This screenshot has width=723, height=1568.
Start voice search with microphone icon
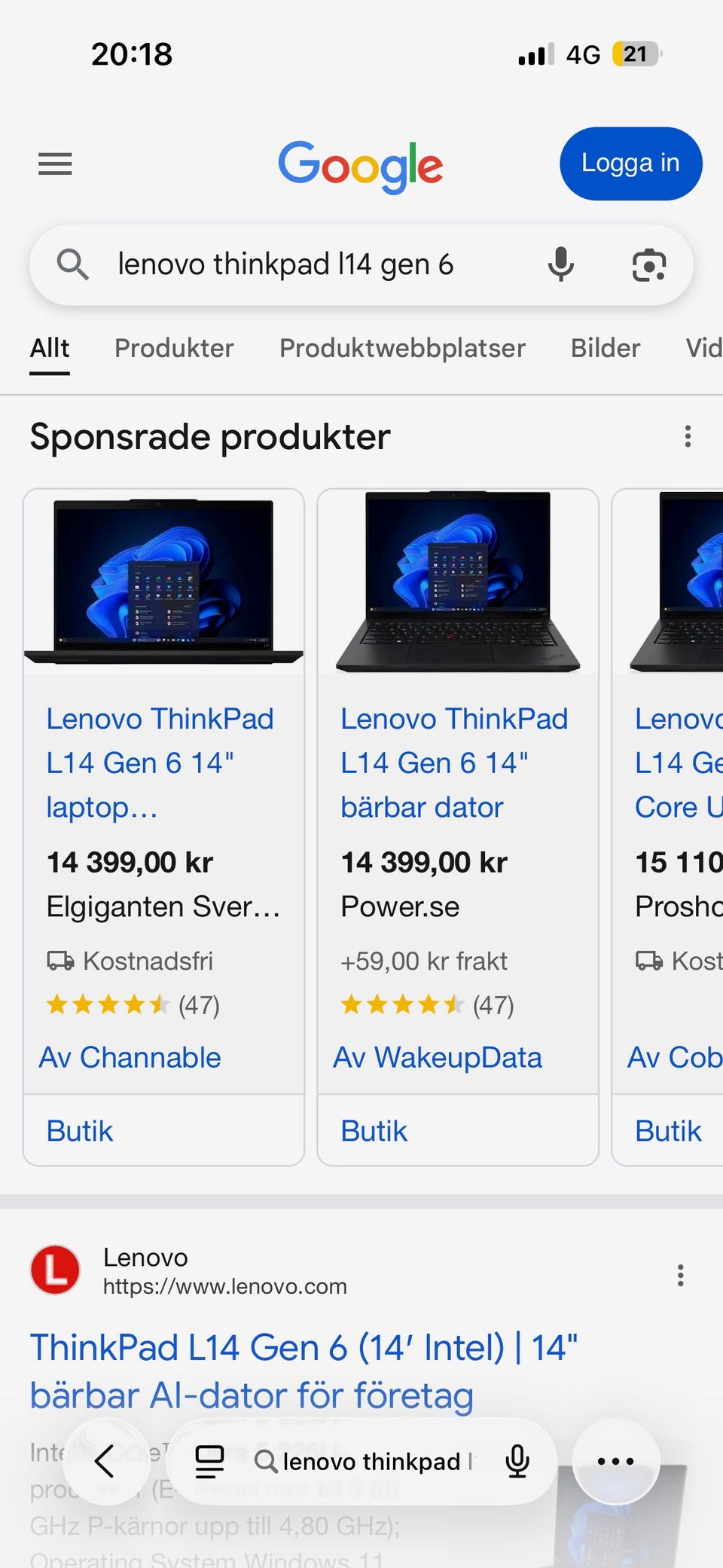[x=560, y=264]
